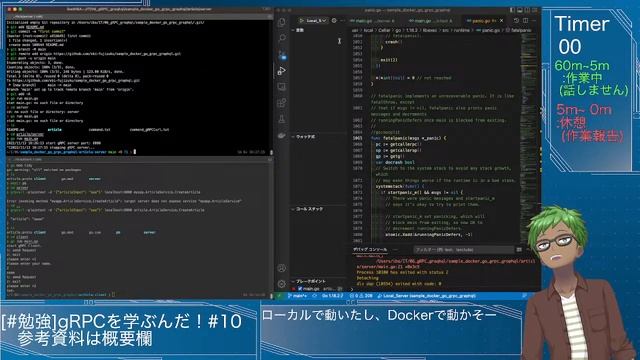The height and width of the screenshot is (360, 640).
Task: Click Go 1.18.2 version in status bar
Action: pyautogui.click(x=333, y=296)
